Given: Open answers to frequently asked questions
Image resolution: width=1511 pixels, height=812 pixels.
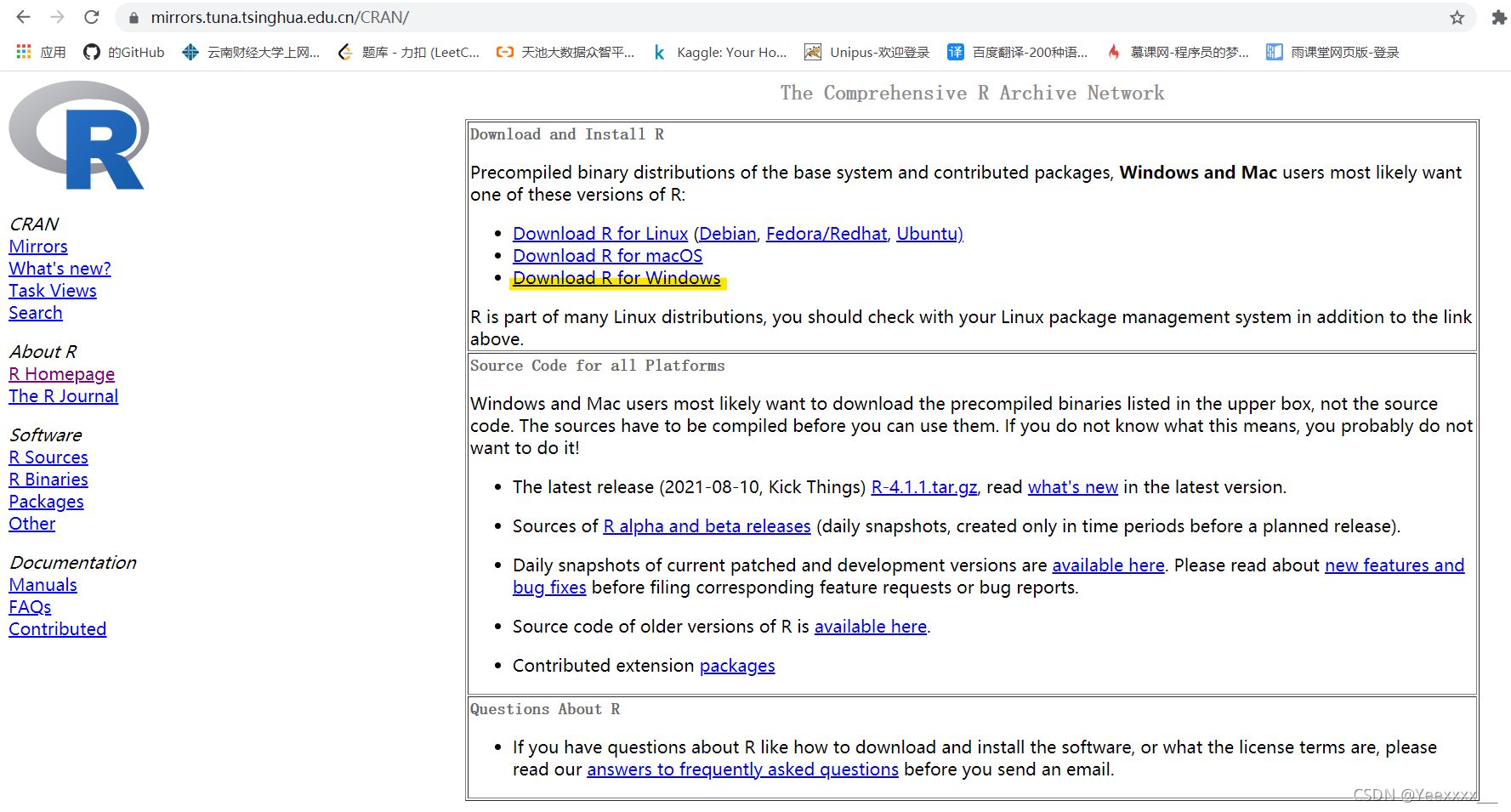Looking at the screenshot, I should [x=742, y=769].
